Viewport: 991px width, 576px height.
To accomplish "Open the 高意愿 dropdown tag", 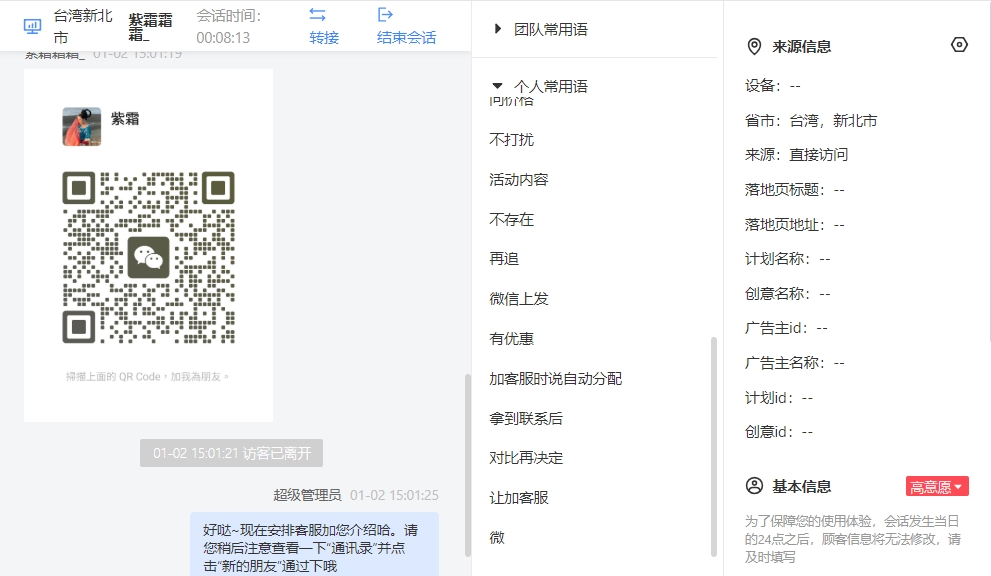I will (937, 486).
